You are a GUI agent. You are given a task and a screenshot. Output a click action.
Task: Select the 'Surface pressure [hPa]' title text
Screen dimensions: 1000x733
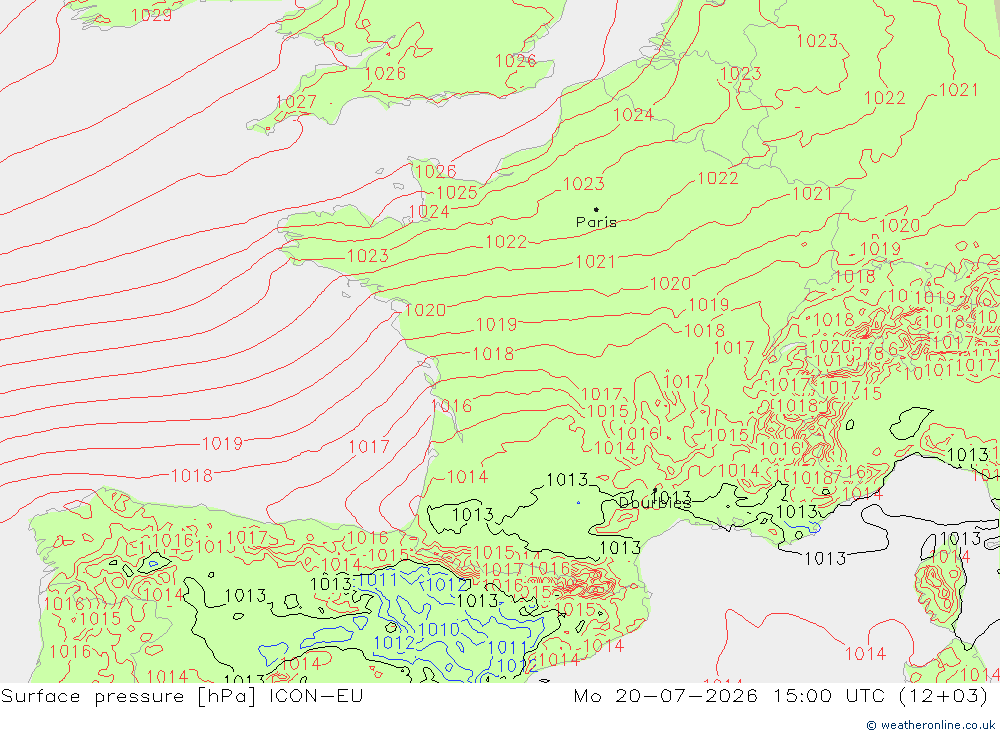click(x=128, y=695)
